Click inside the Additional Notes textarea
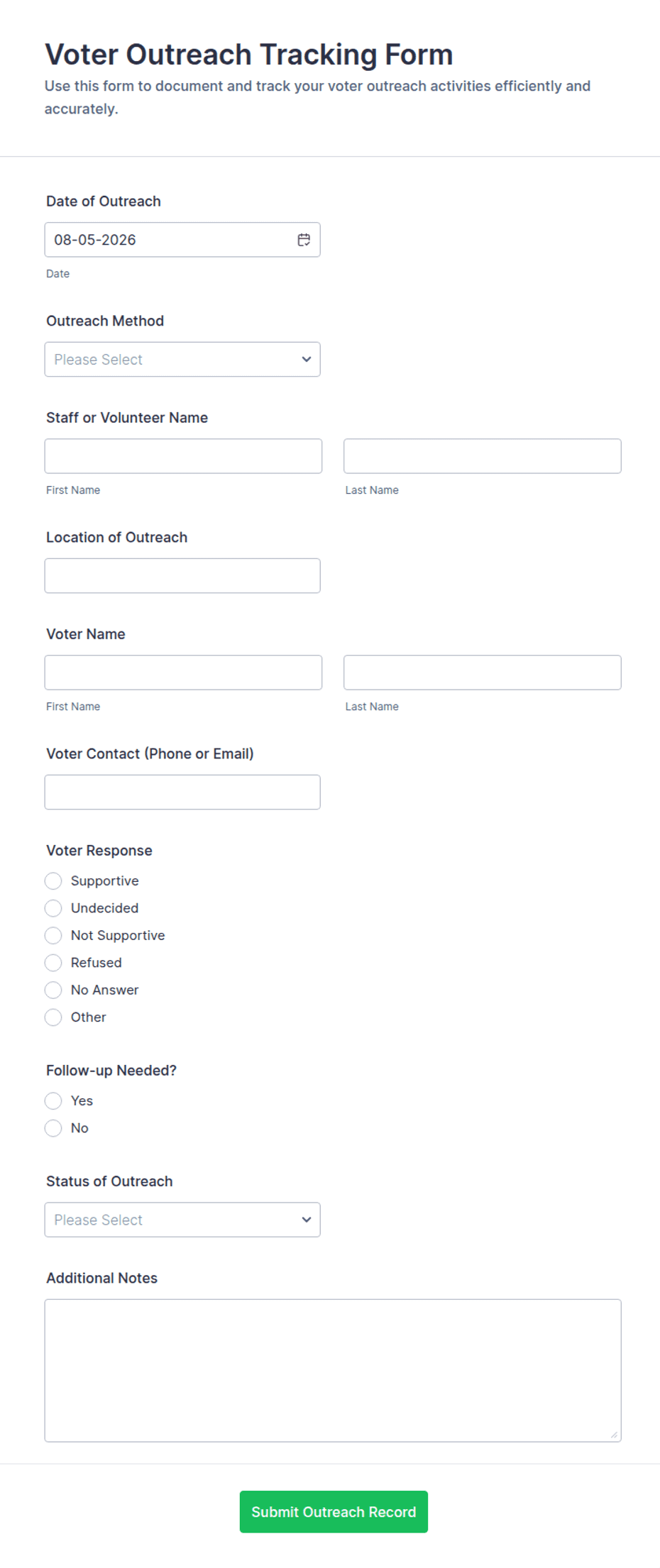The width and height of the screenshot is (660, 1568). [333, 1371]
